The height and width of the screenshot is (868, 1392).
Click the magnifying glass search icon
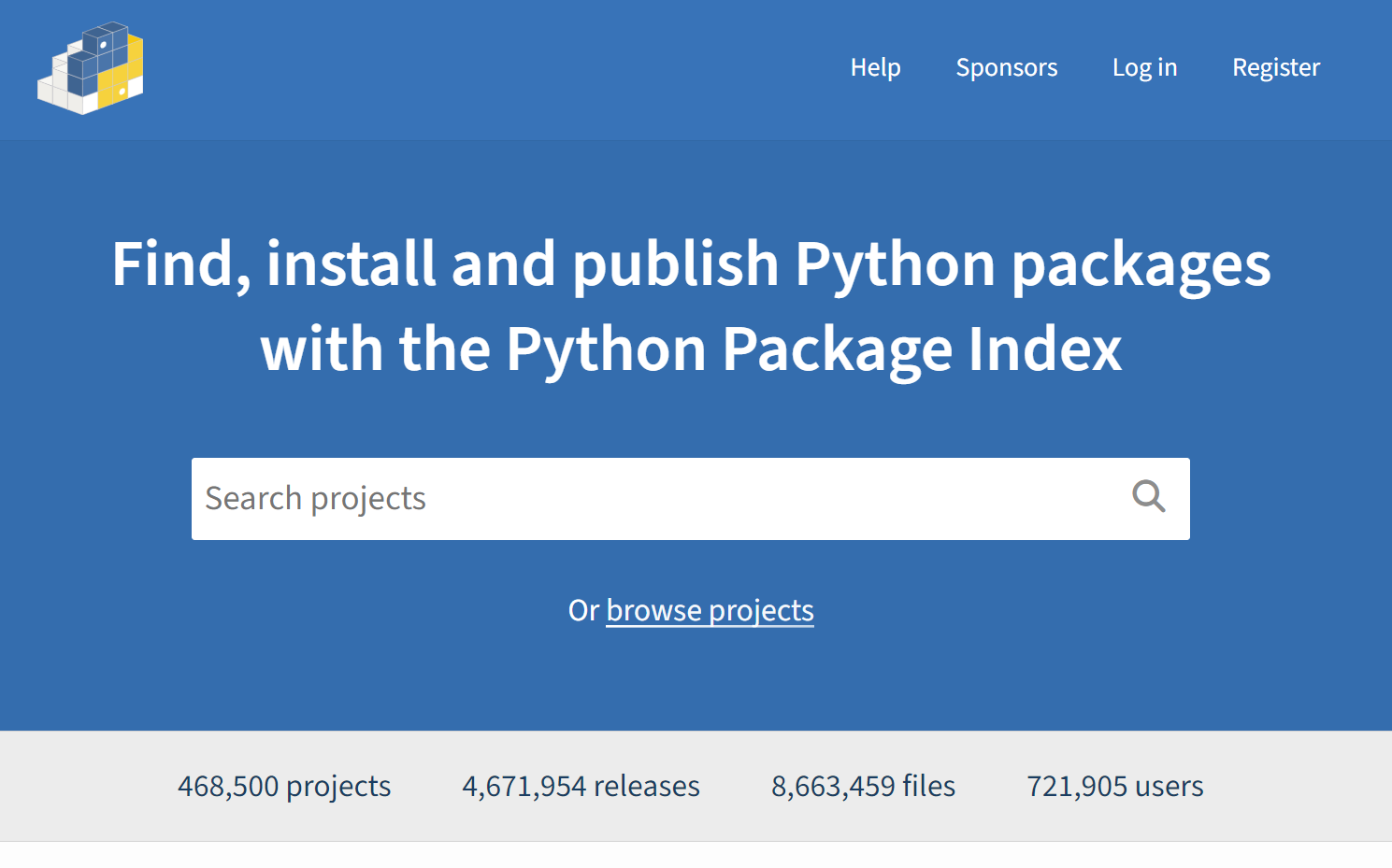point(1148,497)
